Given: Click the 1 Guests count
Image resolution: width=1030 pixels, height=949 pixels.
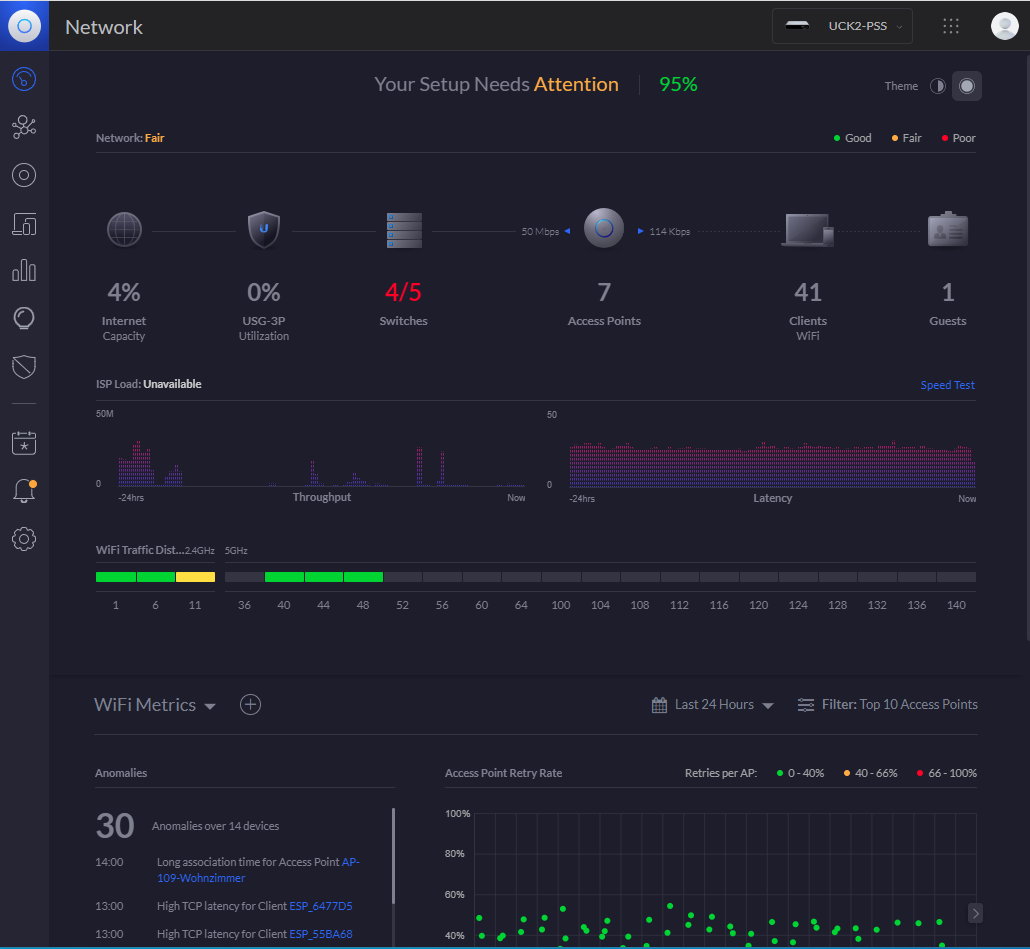Looking at the screenshot, I should (x=948, y=292).
